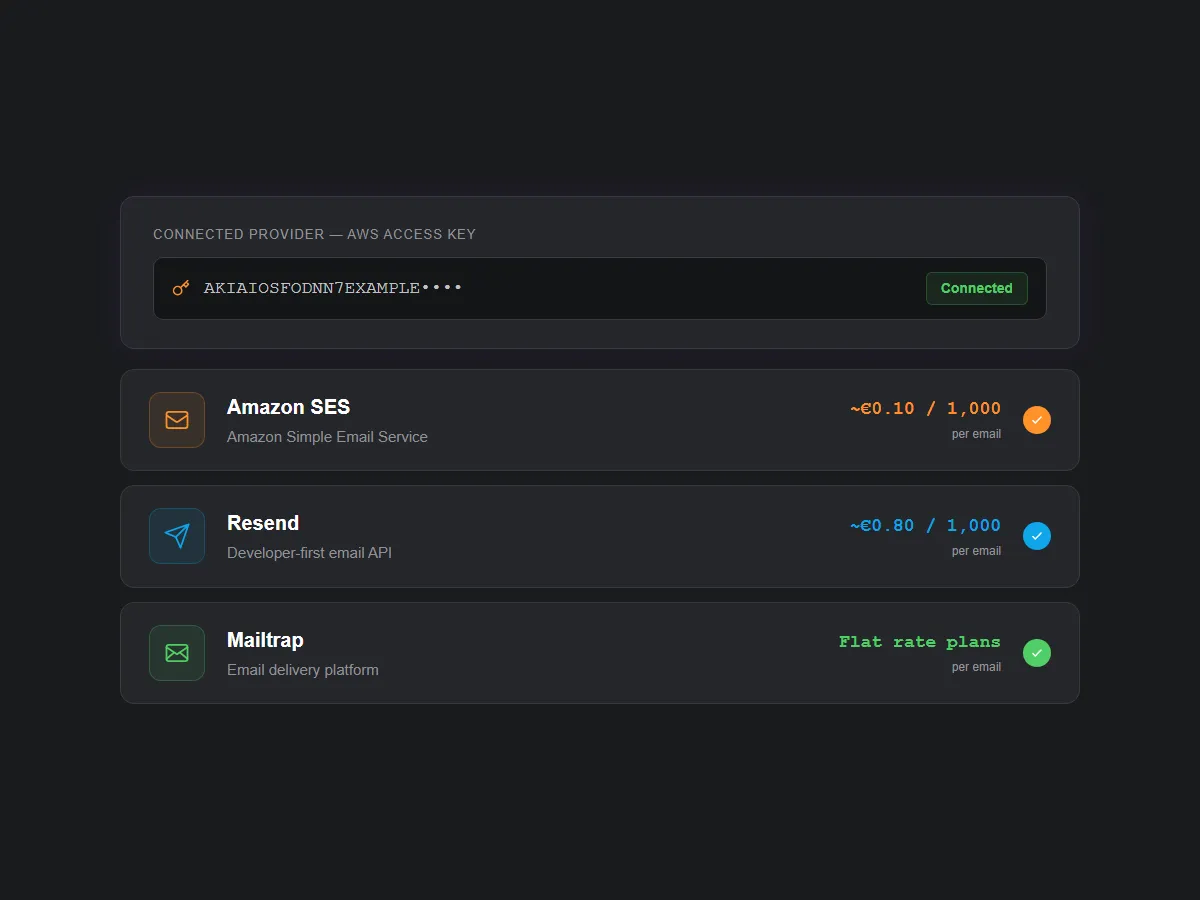Expand the Mailtrap flat rate plans details

[x=600, y=653]
